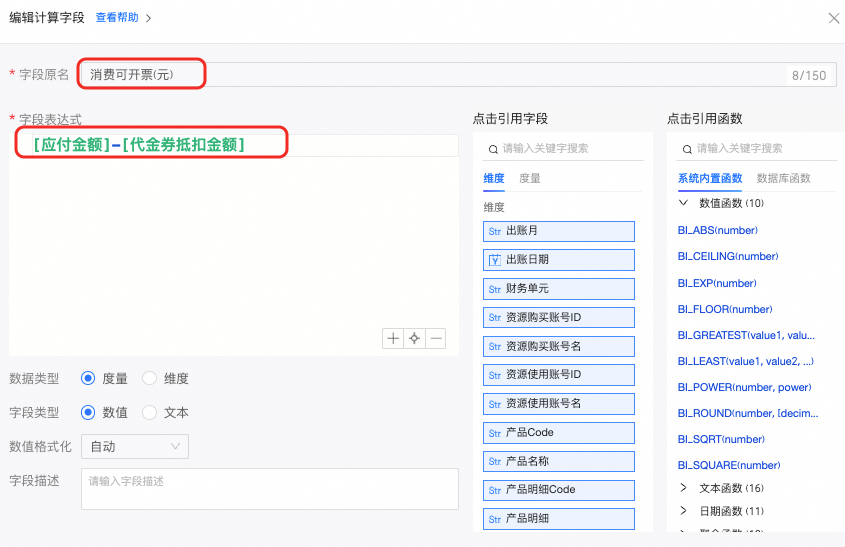845x547 pixels.
Task: Insert the BI_FLOOR(number) function
Action: (725, 309)
